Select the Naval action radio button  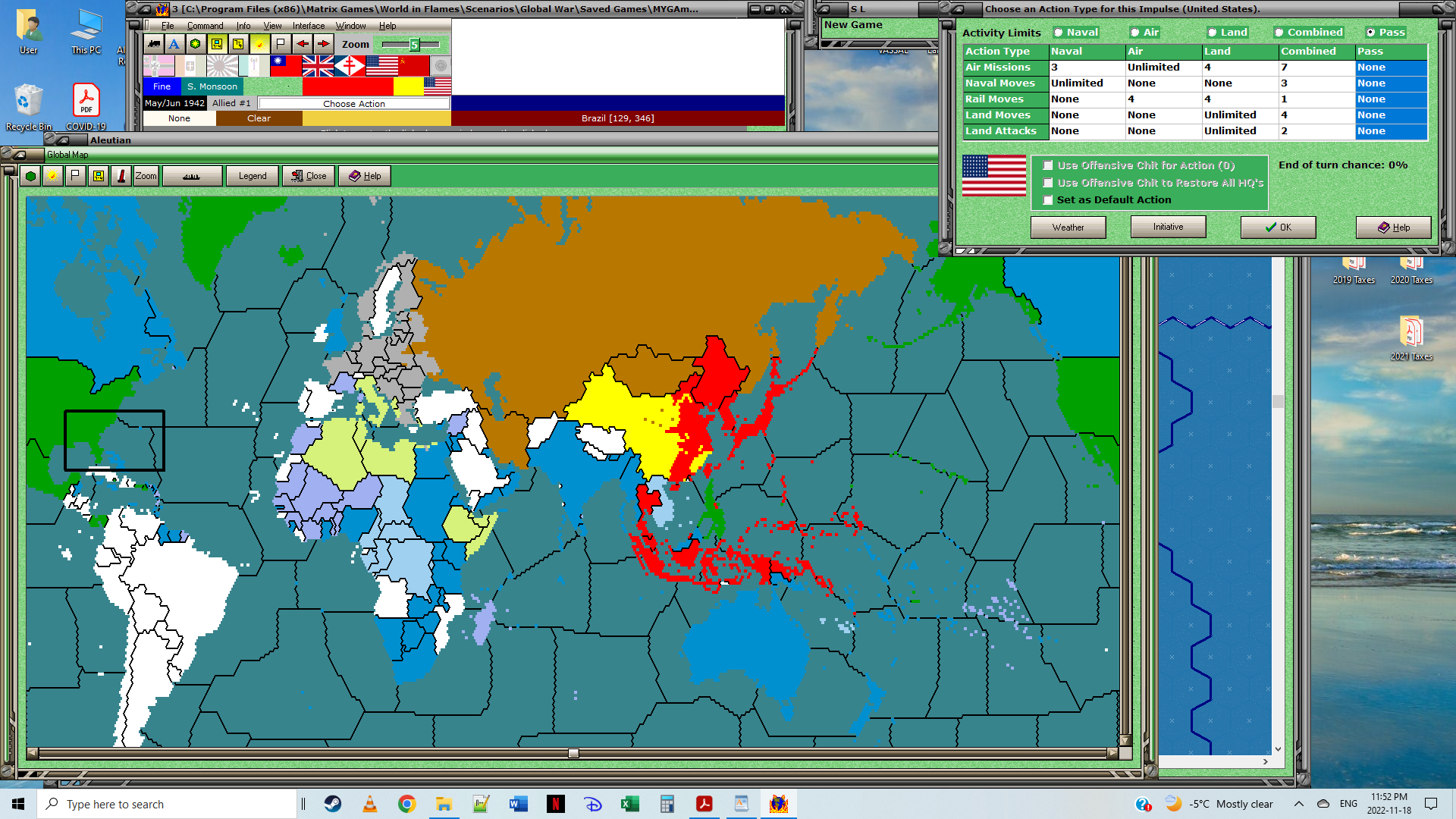(1059, 33)
